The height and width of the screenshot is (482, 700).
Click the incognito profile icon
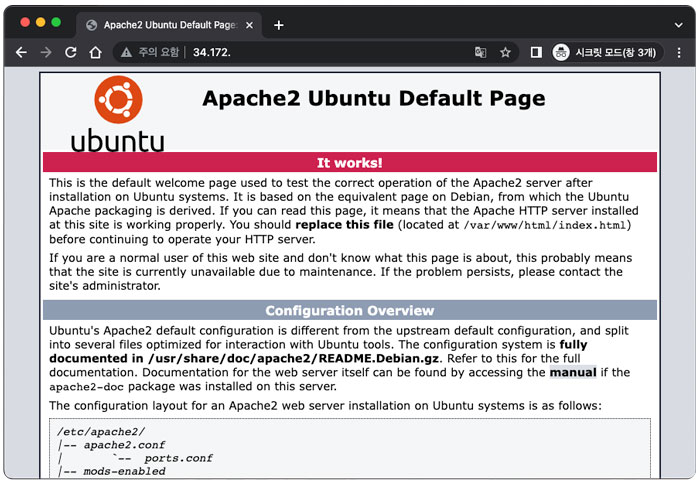tap(561, 53)
